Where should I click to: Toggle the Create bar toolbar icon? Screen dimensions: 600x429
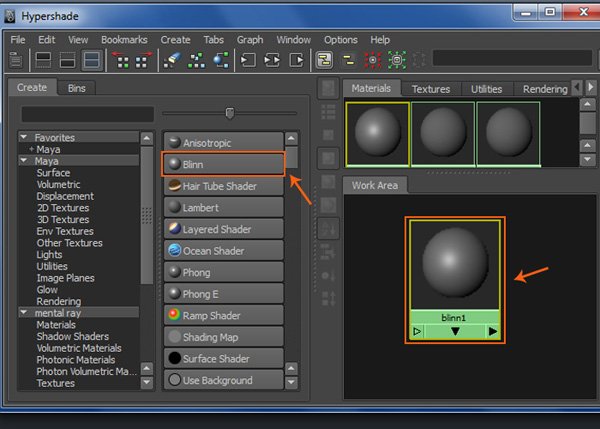click(x=16, y=60)
